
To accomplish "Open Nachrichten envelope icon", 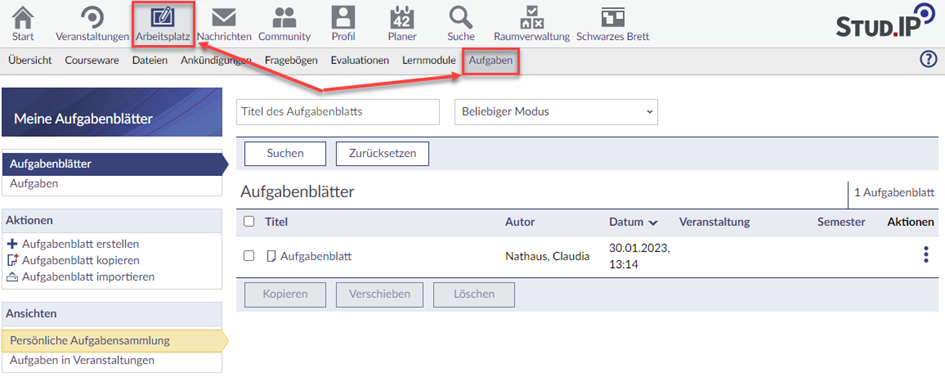I will (224, 16).
